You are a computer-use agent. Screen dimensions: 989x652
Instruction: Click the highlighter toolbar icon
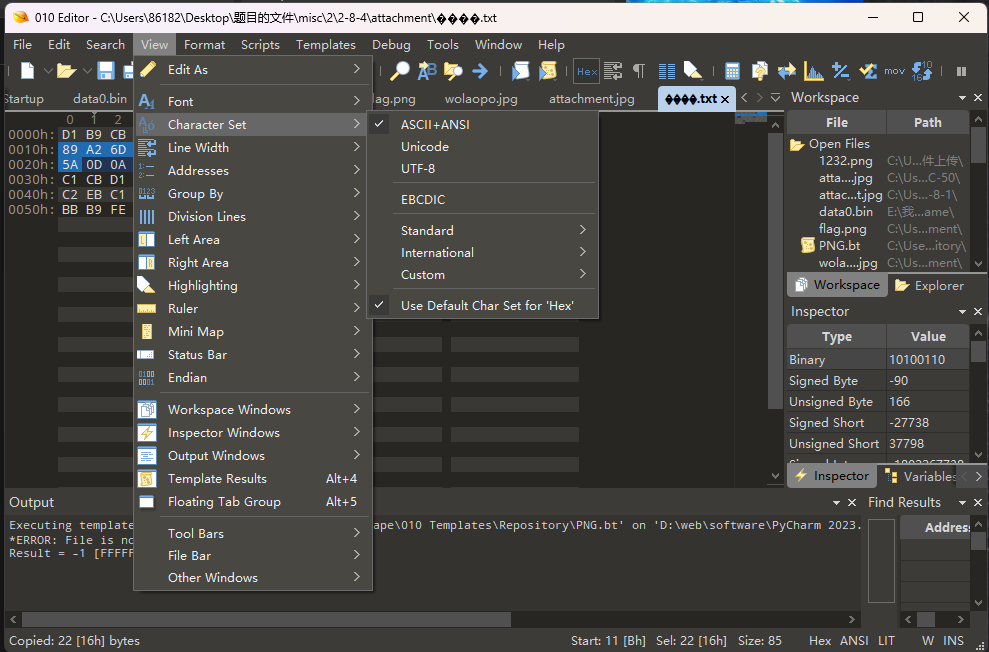693,71
